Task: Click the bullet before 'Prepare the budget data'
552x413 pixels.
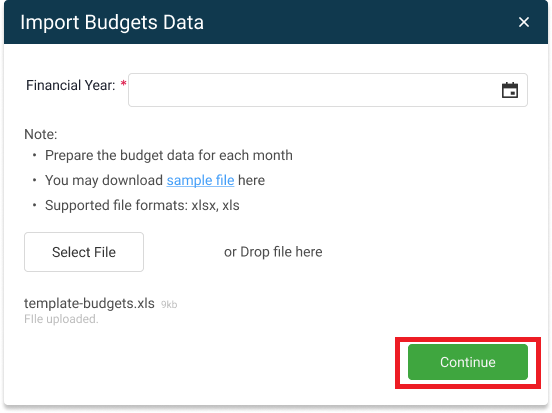Action: pos(34,155)
